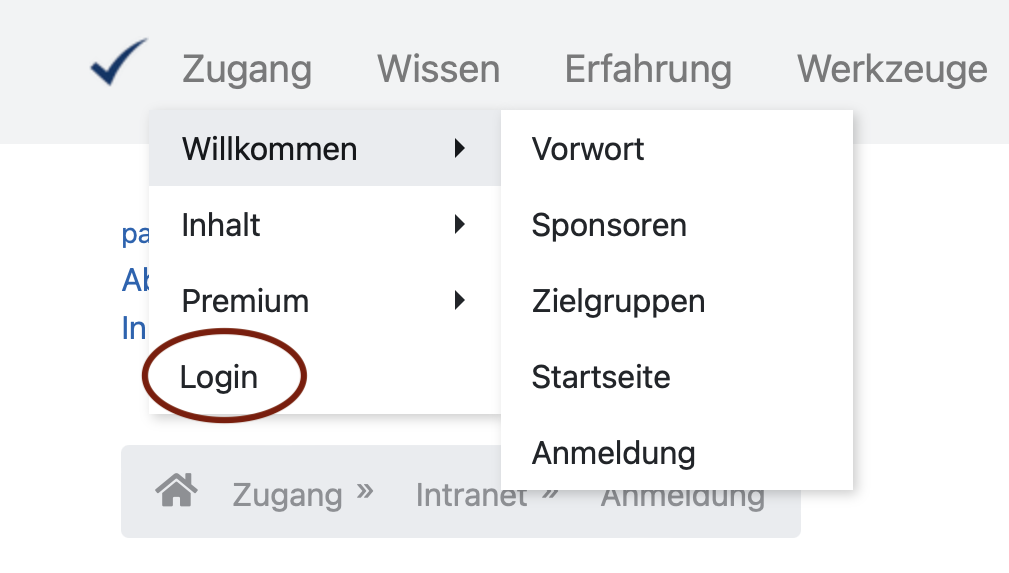1009x573 pixels.
Task: Open the Wissen navigation menu
Action: tap(438, 70)
